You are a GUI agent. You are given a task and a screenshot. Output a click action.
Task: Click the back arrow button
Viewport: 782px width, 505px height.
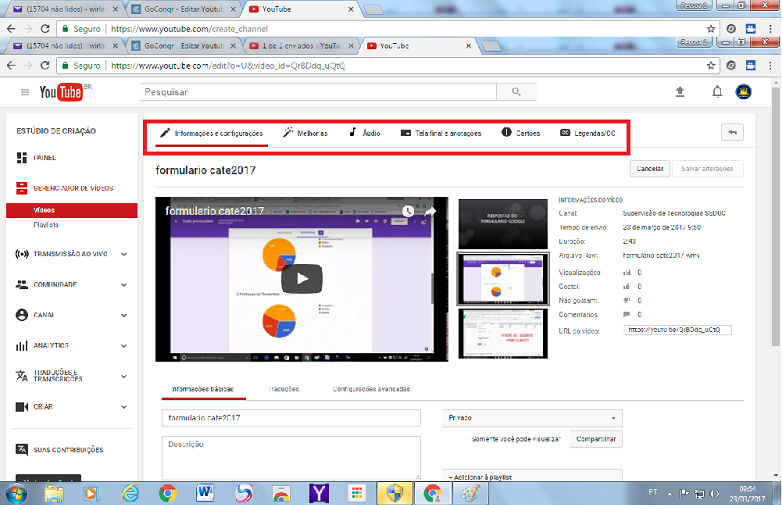[x=732, y=132]
